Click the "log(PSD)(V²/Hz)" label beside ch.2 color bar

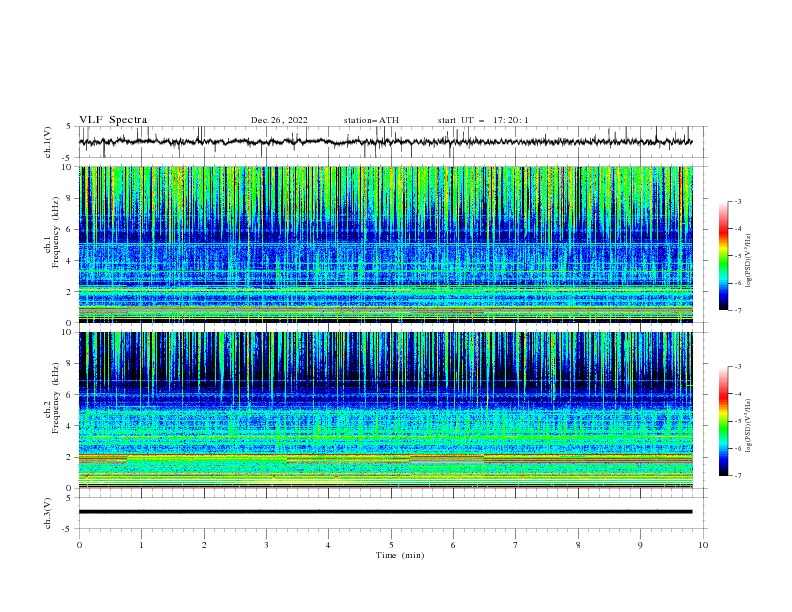tap(749, 426)
